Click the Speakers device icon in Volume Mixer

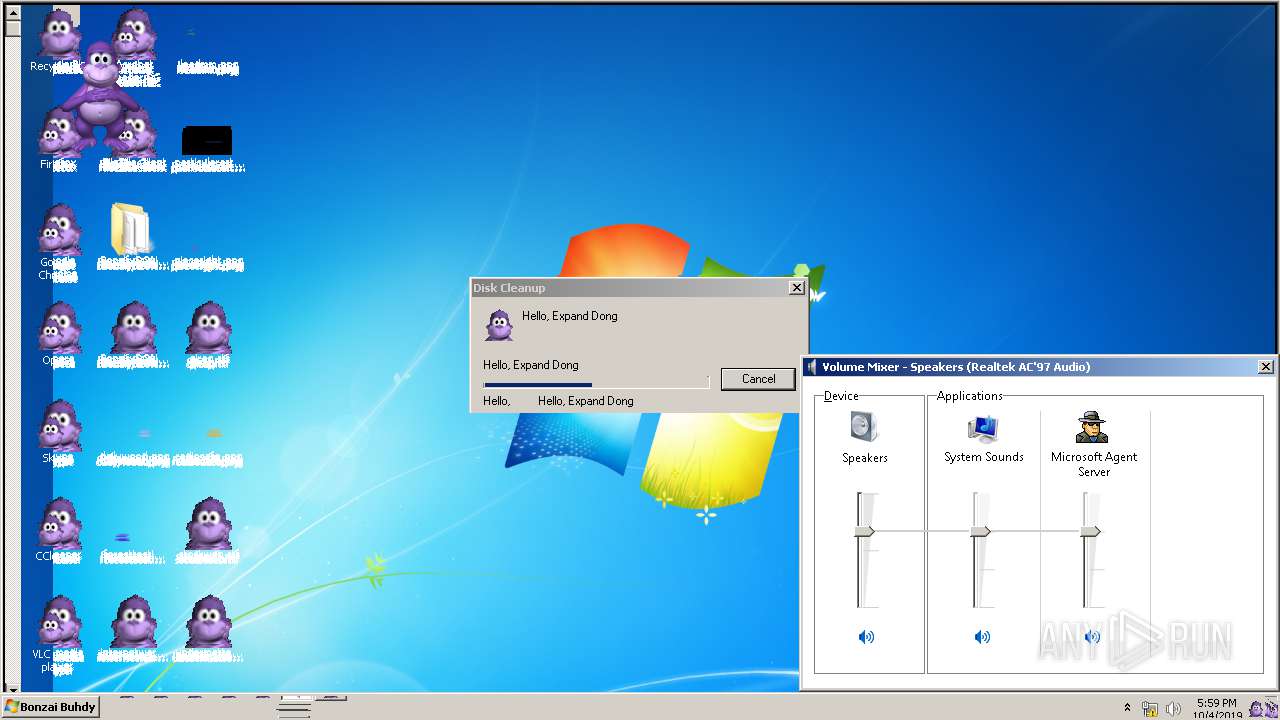click(864, 427)
